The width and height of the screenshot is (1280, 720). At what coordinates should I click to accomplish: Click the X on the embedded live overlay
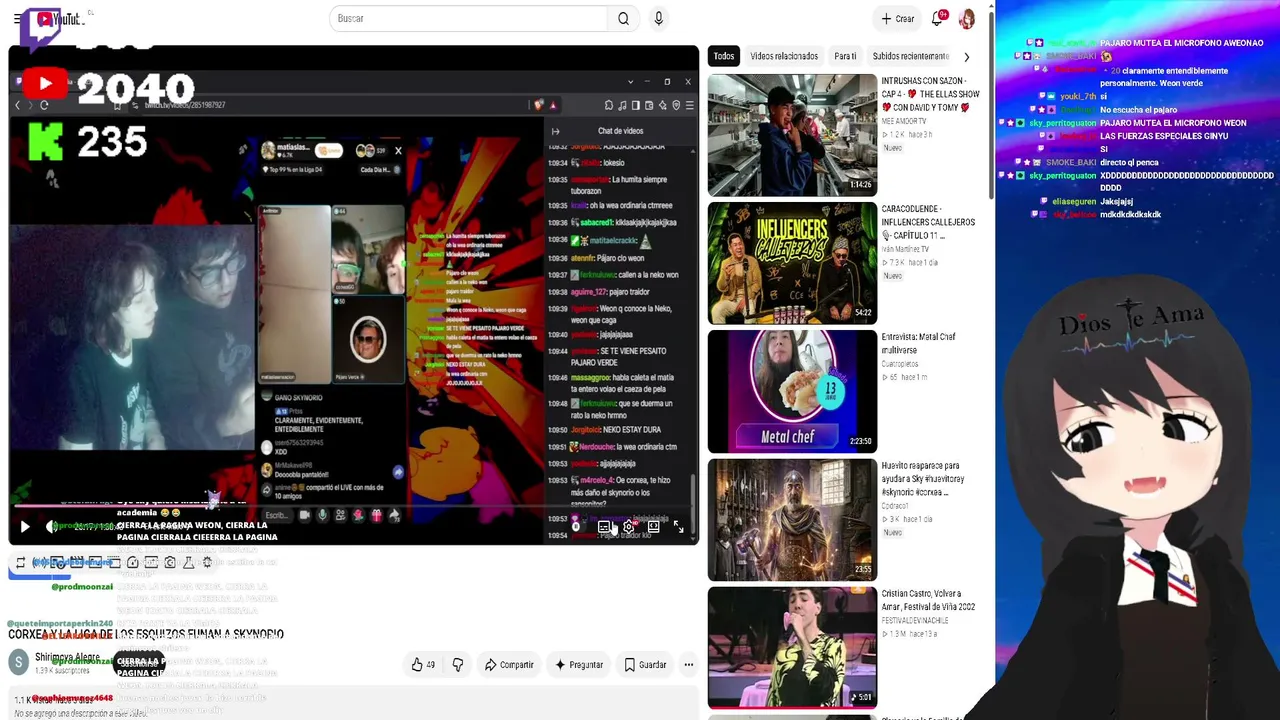(x=398, y=151)
